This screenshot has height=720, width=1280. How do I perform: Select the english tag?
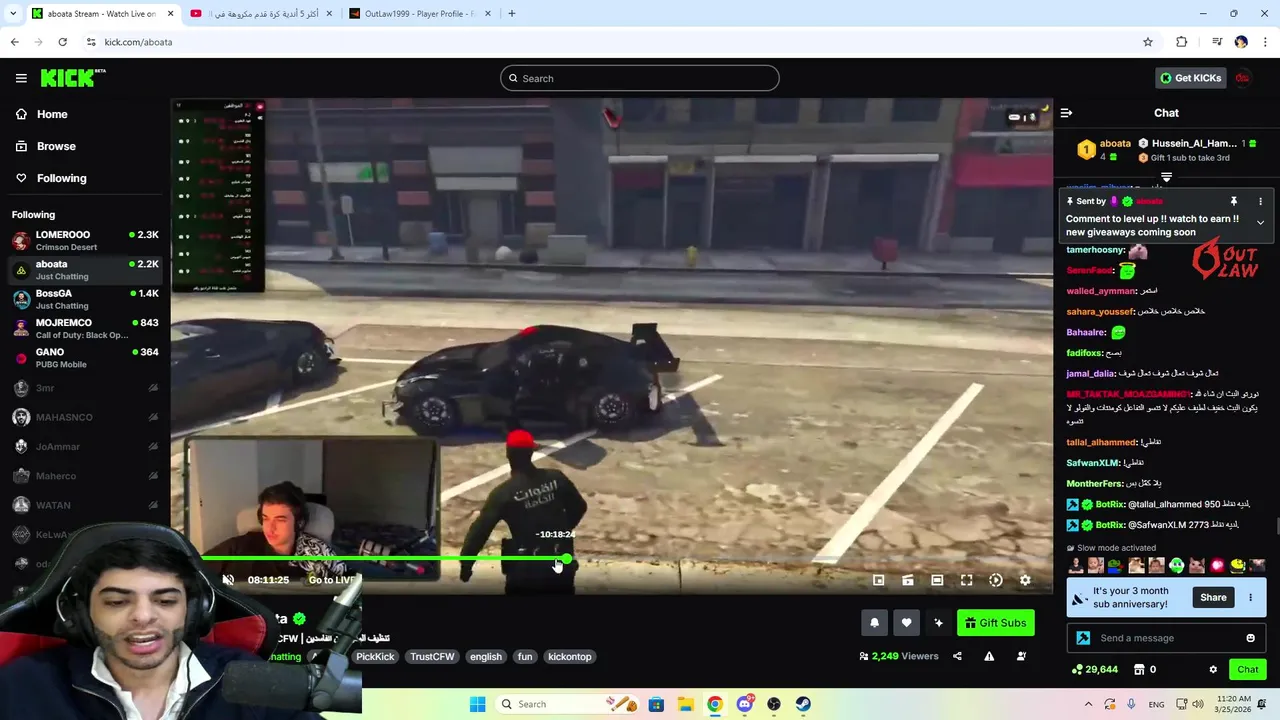[486, 657]
